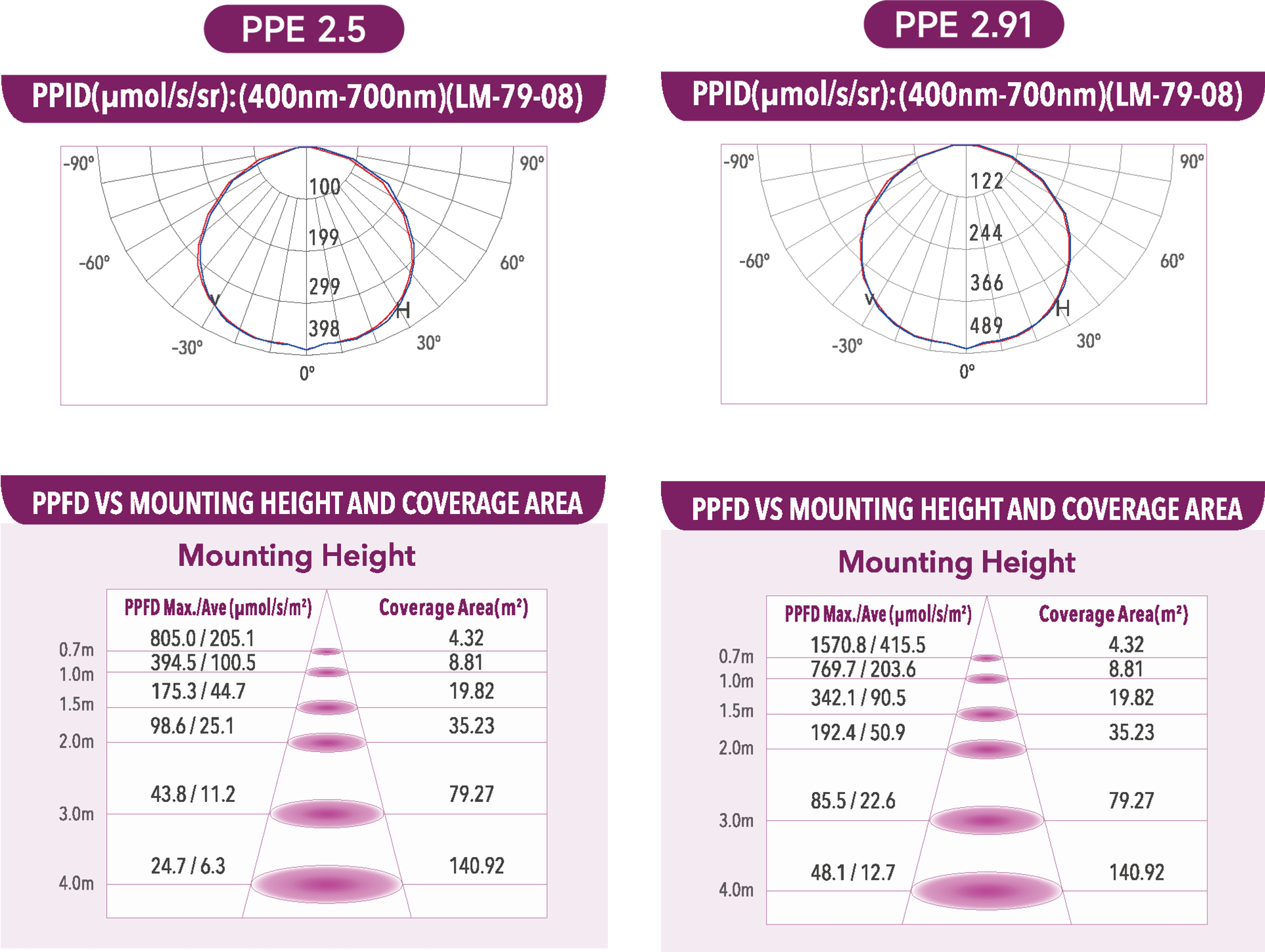The height and width of the screenshot is (952, 1265).
Task: Click the PPID header banner under PPE 2.5
Action: [304, 98]
